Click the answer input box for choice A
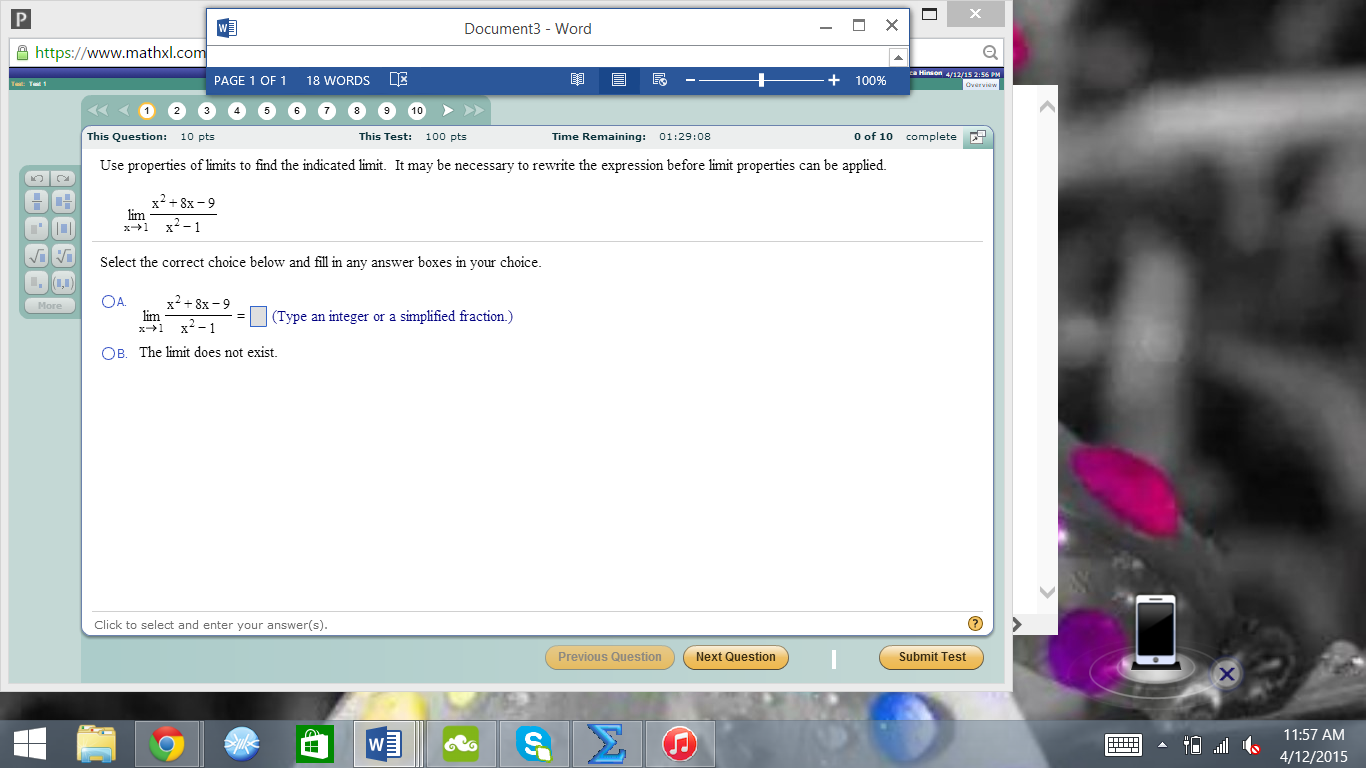This screenshot has height=768, width=1366. pyautogui.click(x=258, y=315)
